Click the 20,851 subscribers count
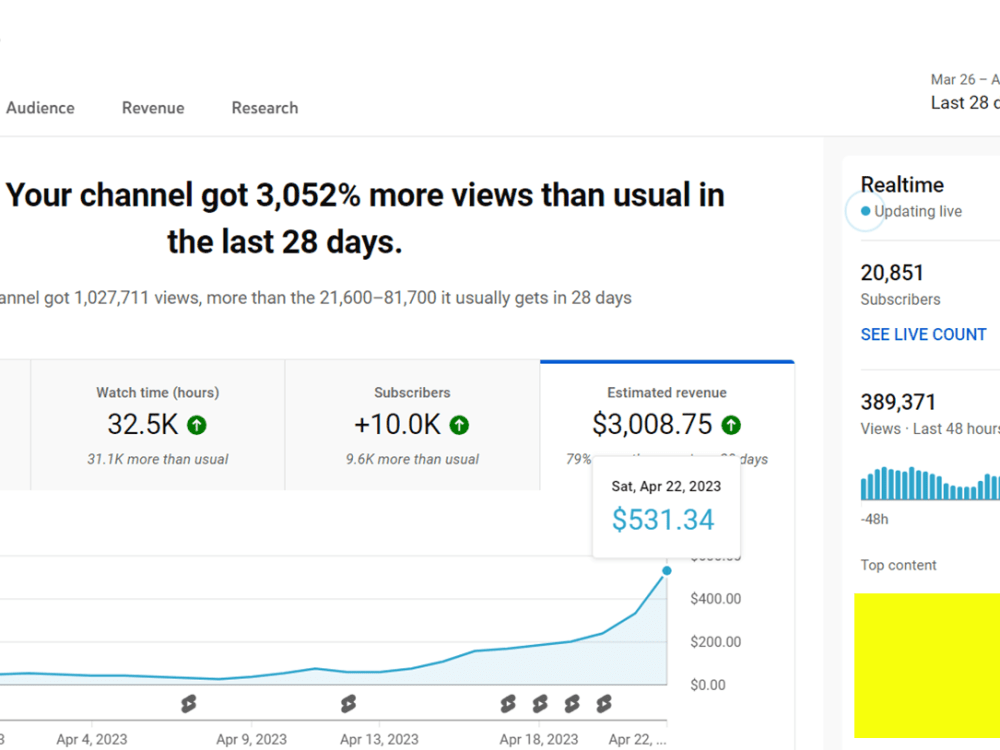This screenshot has height=750, width=1000. 892,273
